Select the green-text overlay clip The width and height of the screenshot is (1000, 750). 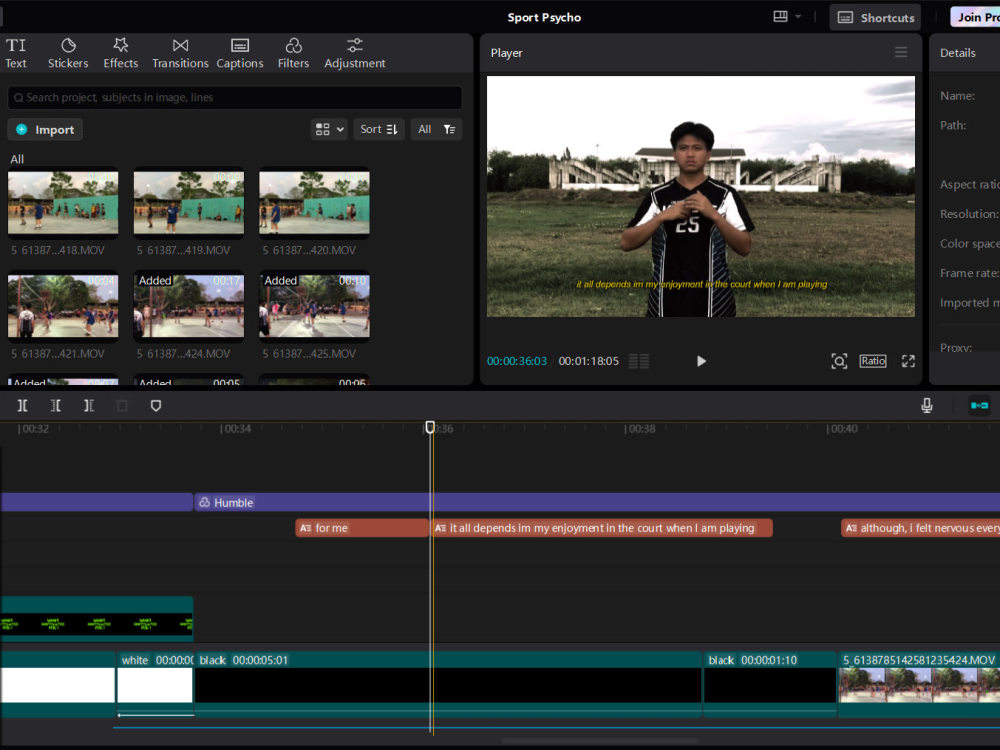pos(96,619)
